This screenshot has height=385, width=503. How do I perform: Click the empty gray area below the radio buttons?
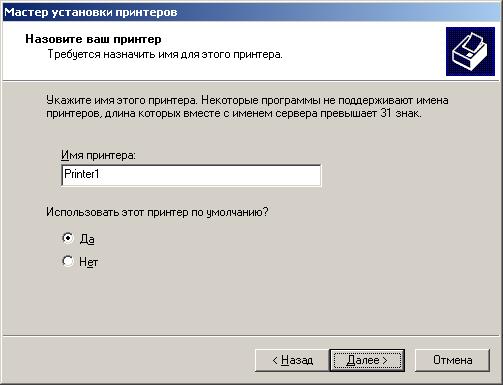coord(250,300)
